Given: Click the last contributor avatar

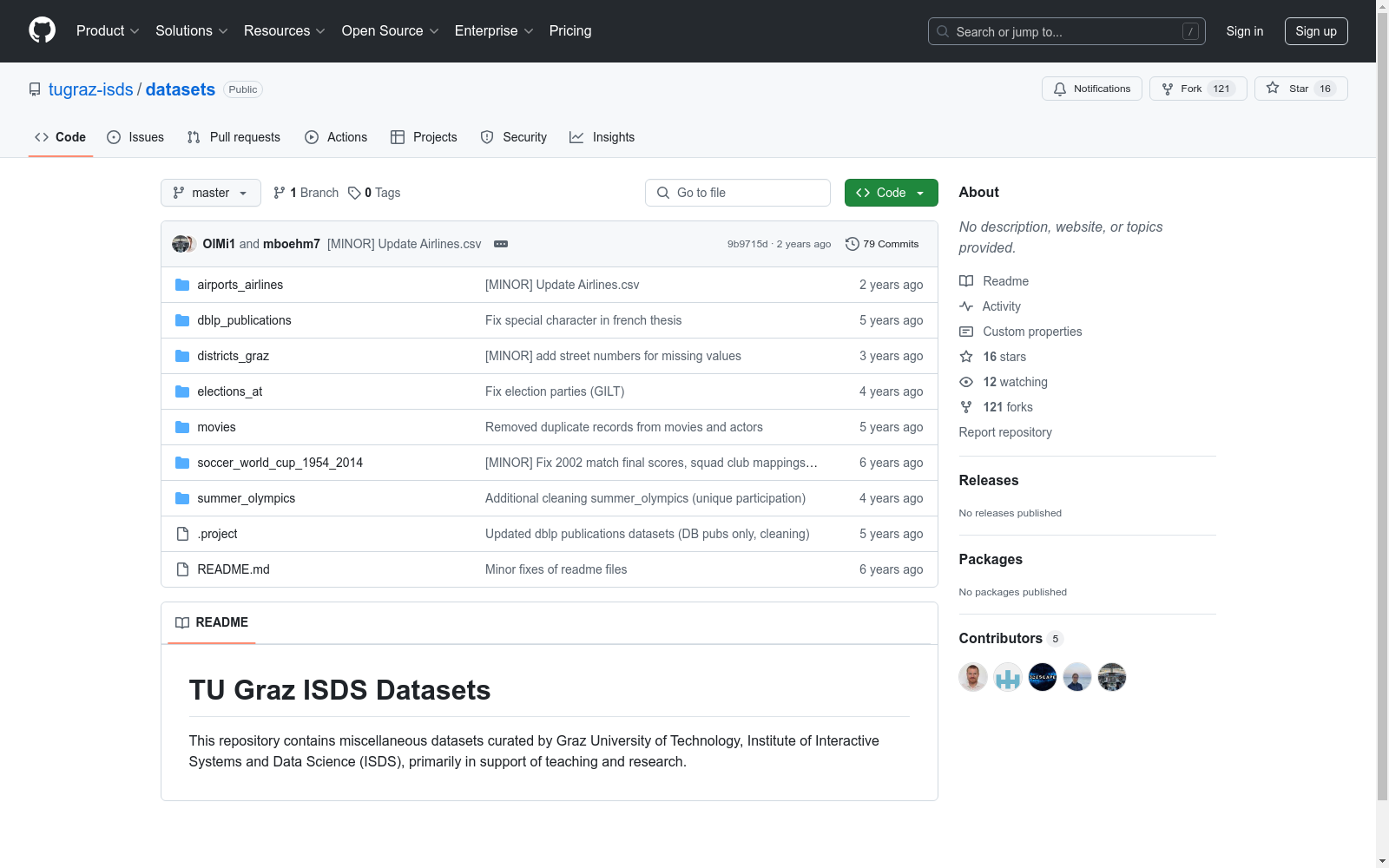Looking at the screenshot, I should 1112,677.
